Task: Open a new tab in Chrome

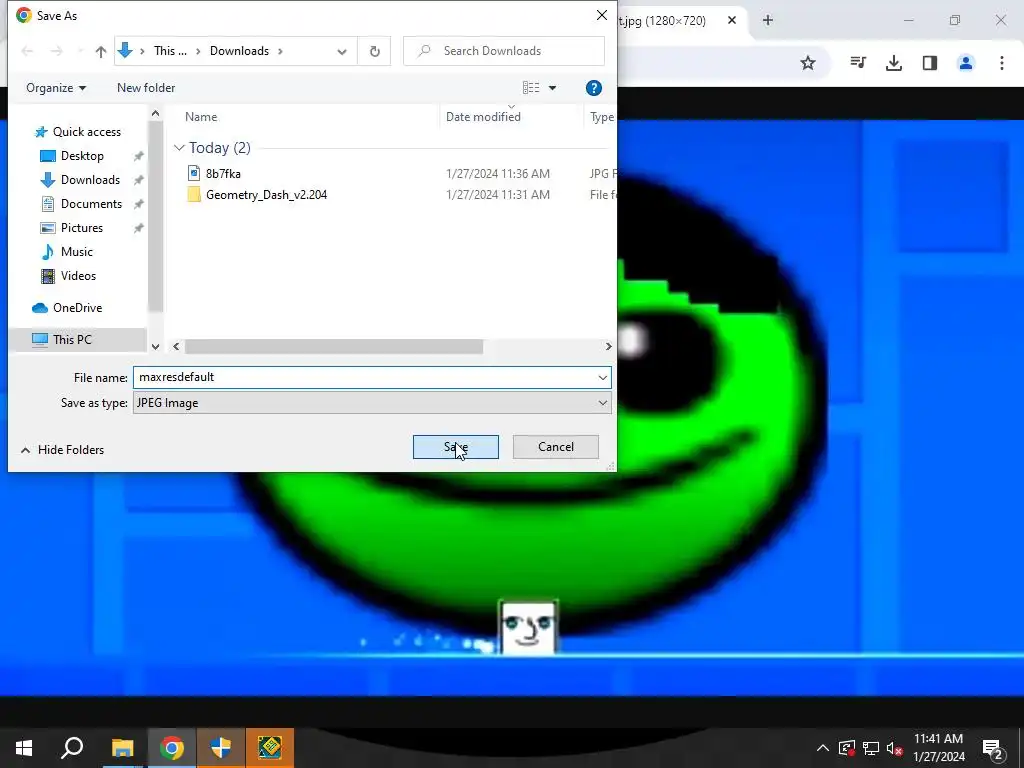Action: pyautogui.click(x=768, y=20)
